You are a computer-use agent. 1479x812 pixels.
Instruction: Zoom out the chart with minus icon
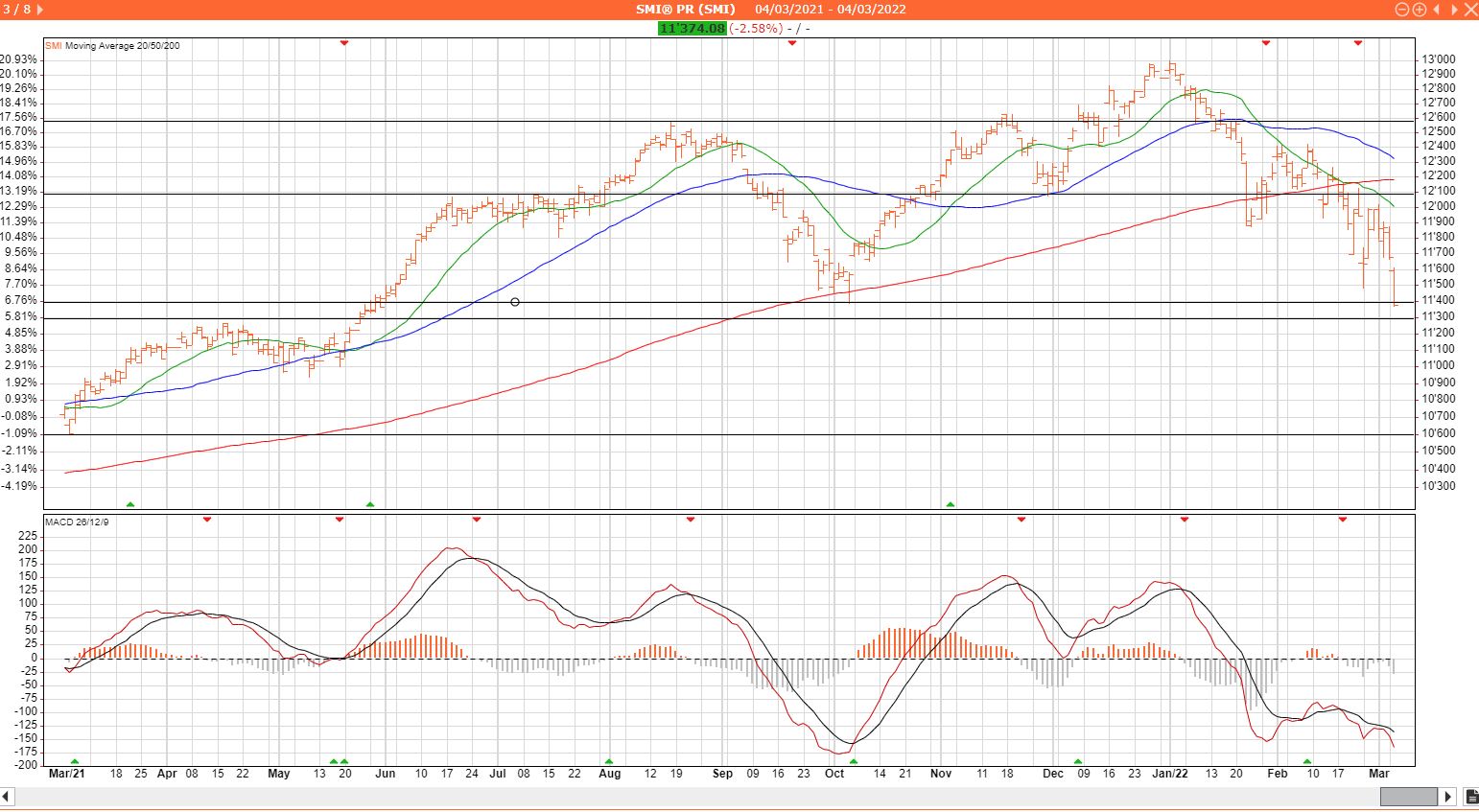tap(1402, 10)
